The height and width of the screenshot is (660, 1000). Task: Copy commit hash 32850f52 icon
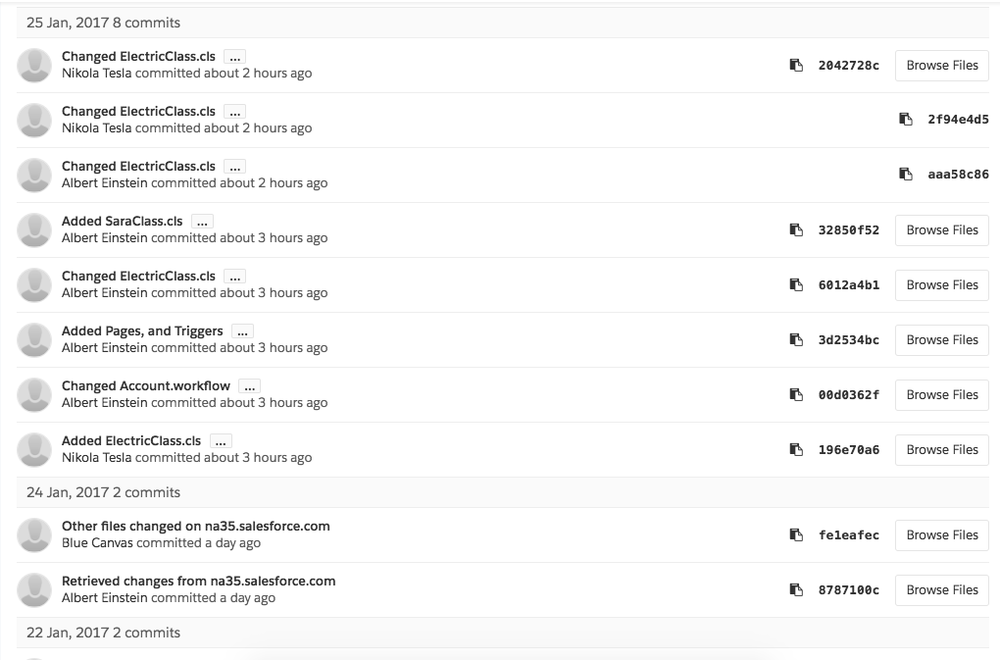tap(796, 230)
